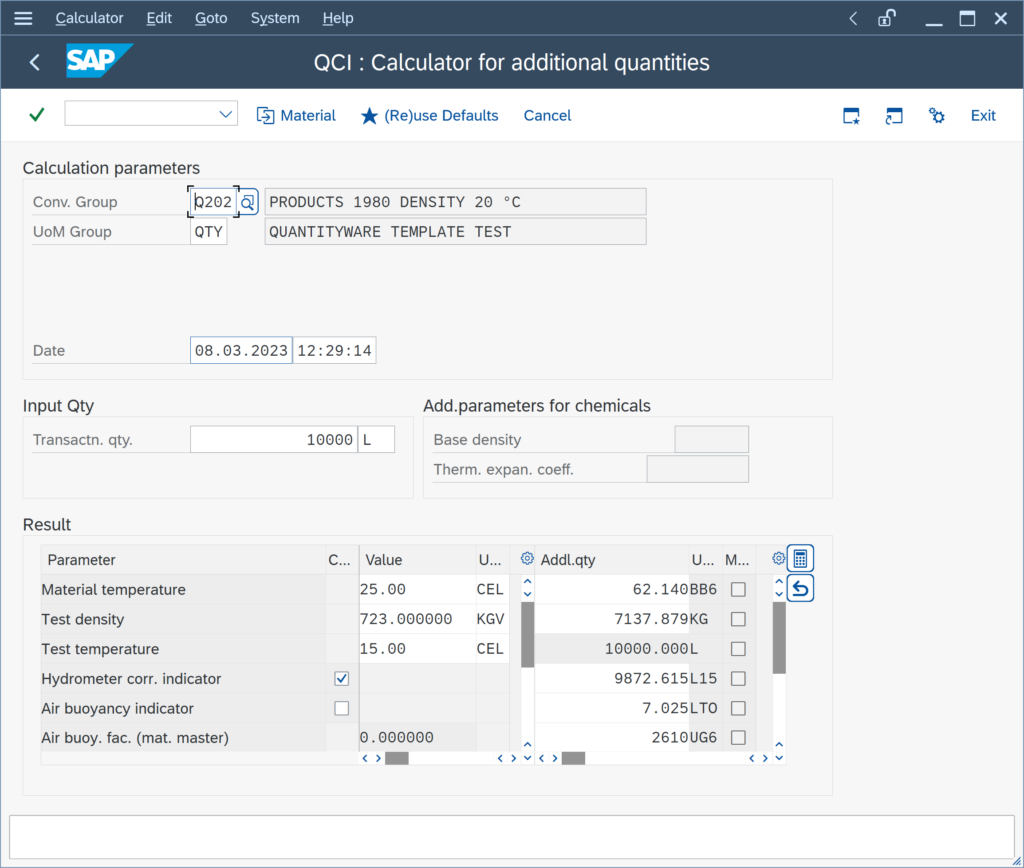
Task: Open settings gear for the Addl.qty table
Action: (778, 558)
